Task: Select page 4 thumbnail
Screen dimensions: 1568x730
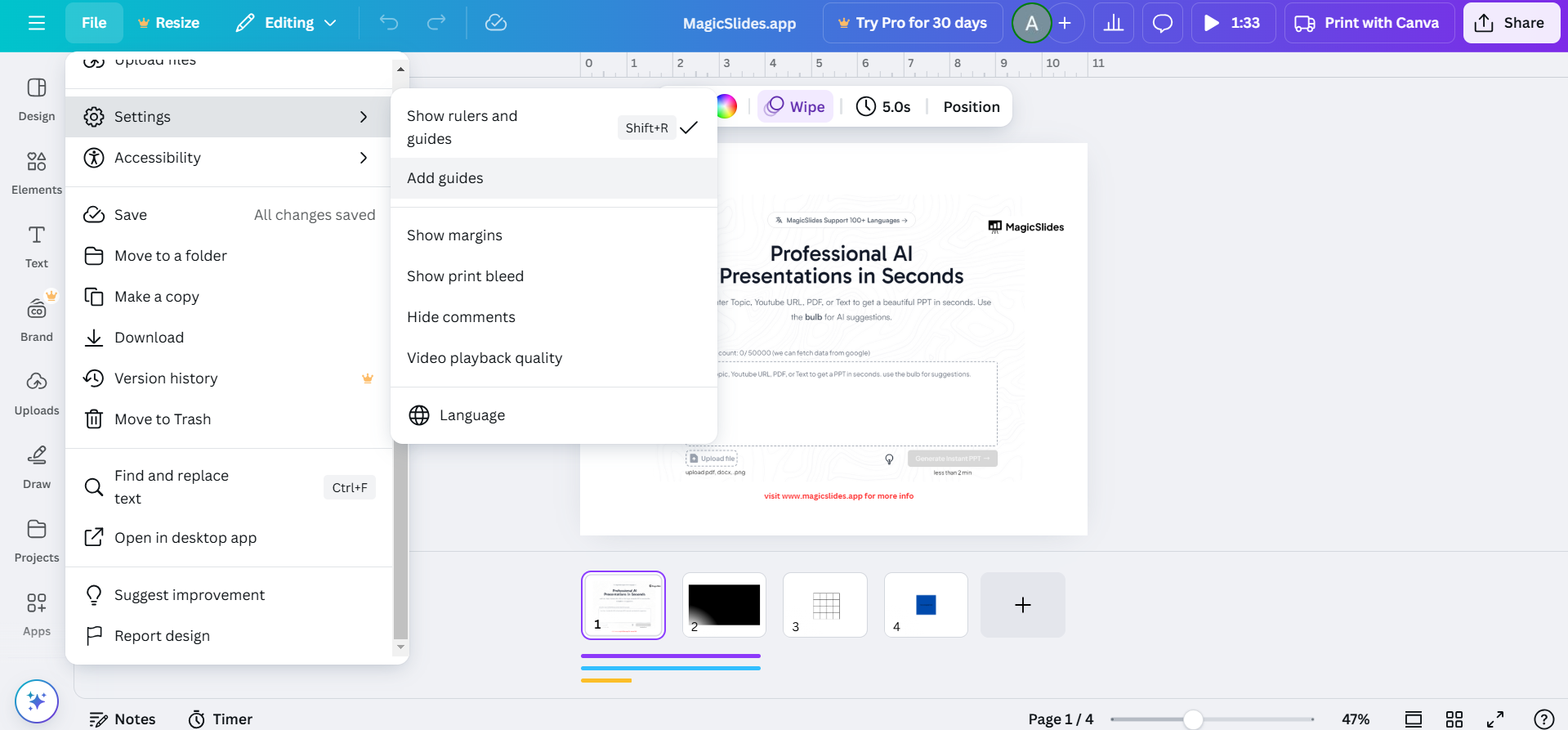Action: pos(926,605)
